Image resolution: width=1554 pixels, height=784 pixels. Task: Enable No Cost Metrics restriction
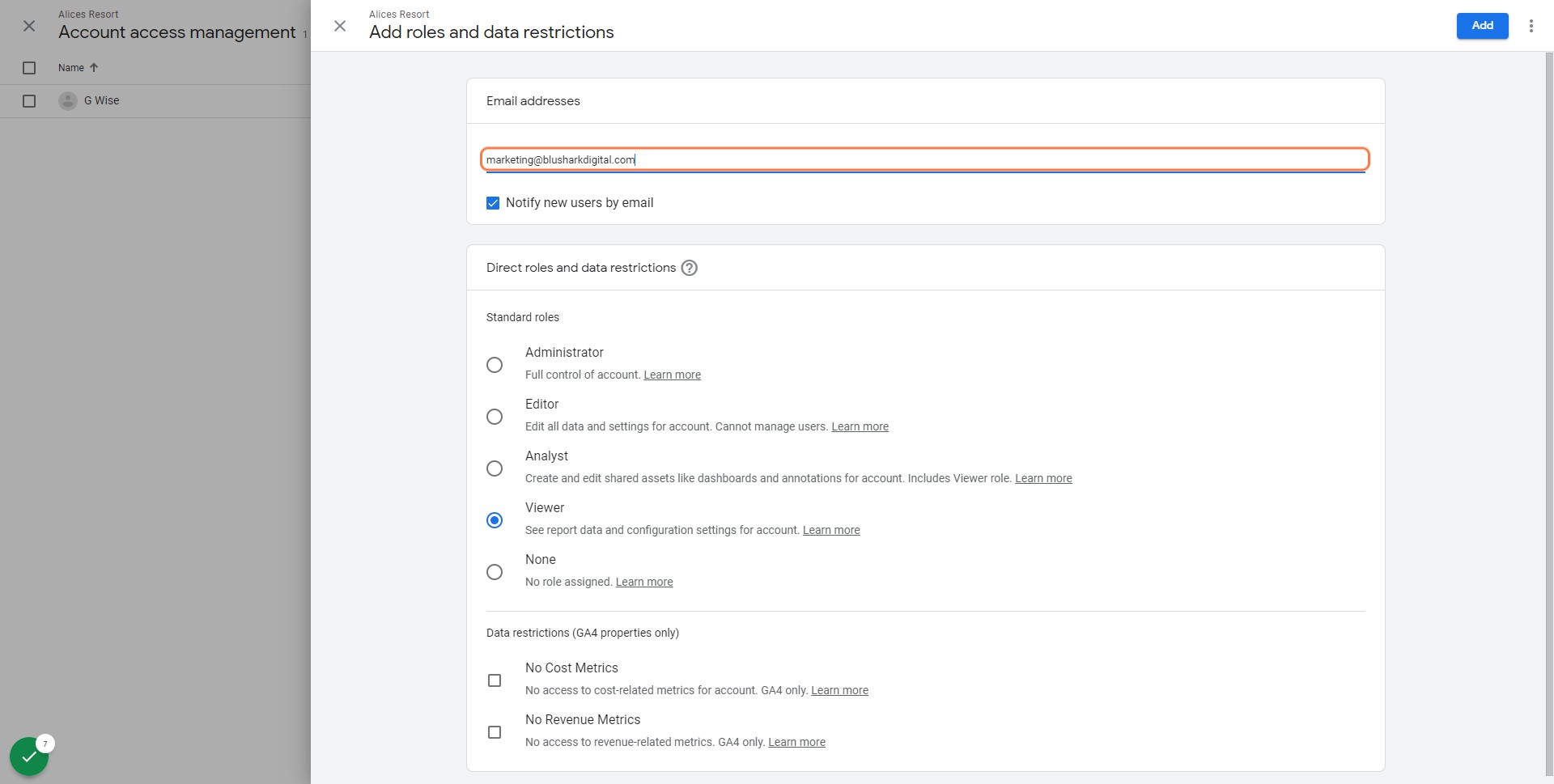tap(495, 680)
